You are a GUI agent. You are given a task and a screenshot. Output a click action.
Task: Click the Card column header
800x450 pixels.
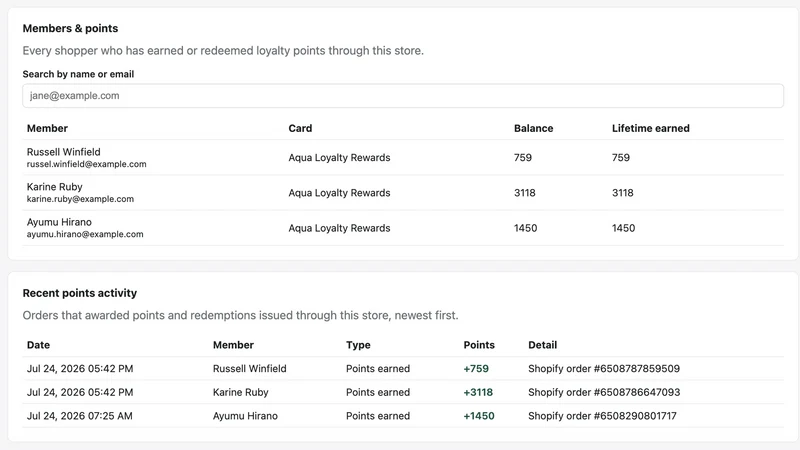point(300,129)
